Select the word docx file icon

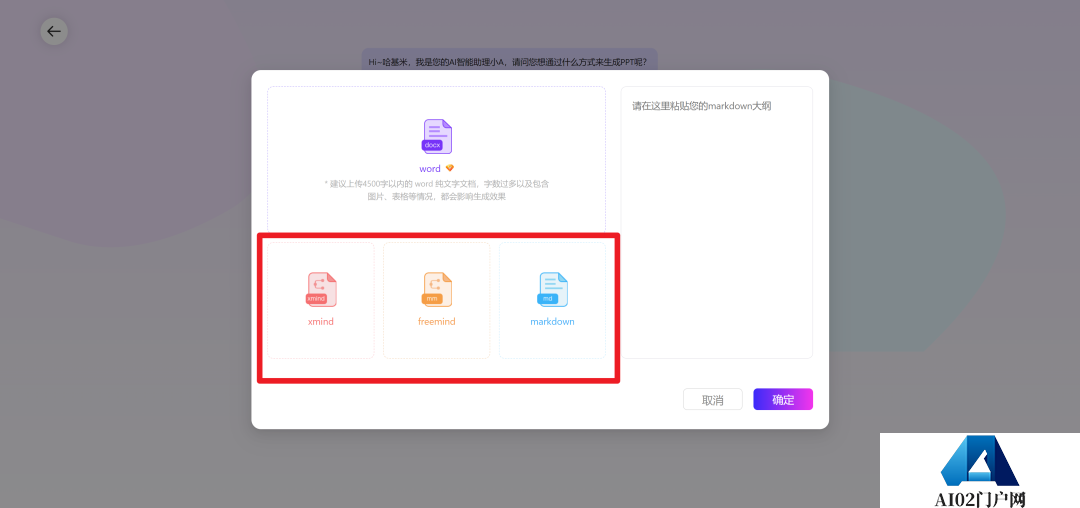click(437, 136)
